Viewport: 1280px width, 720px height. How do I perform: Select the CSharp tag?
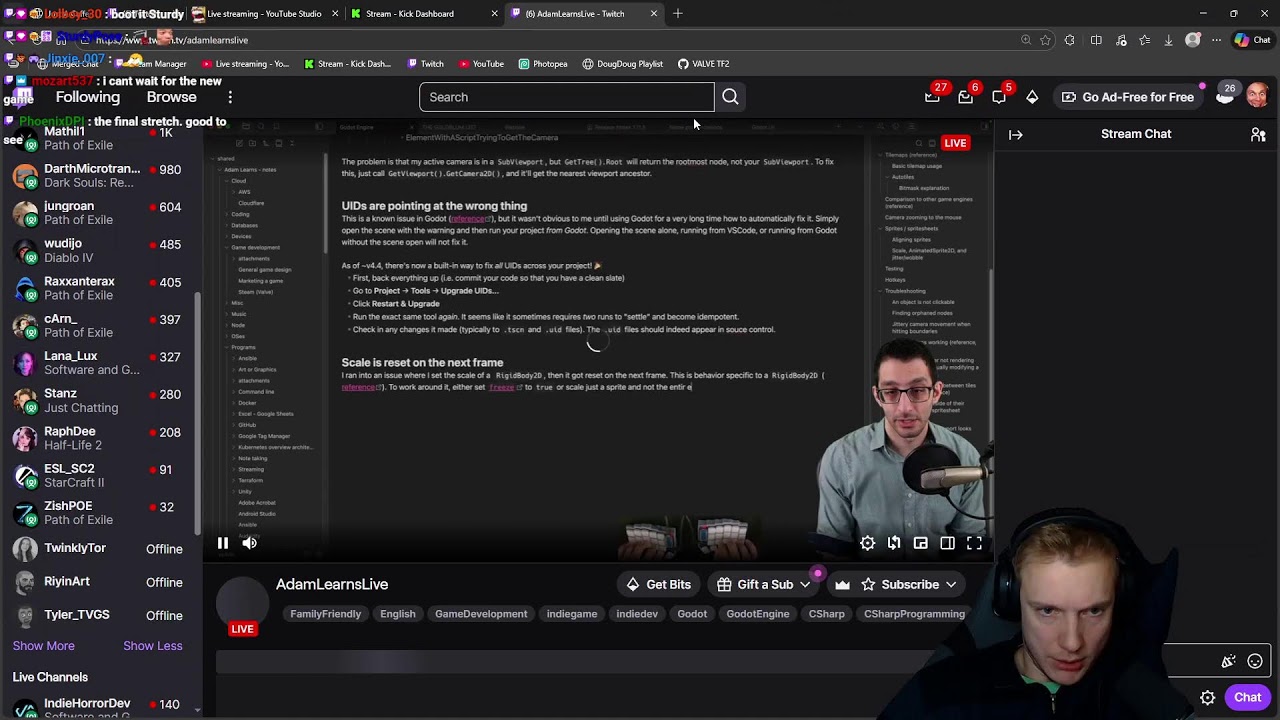827,614
